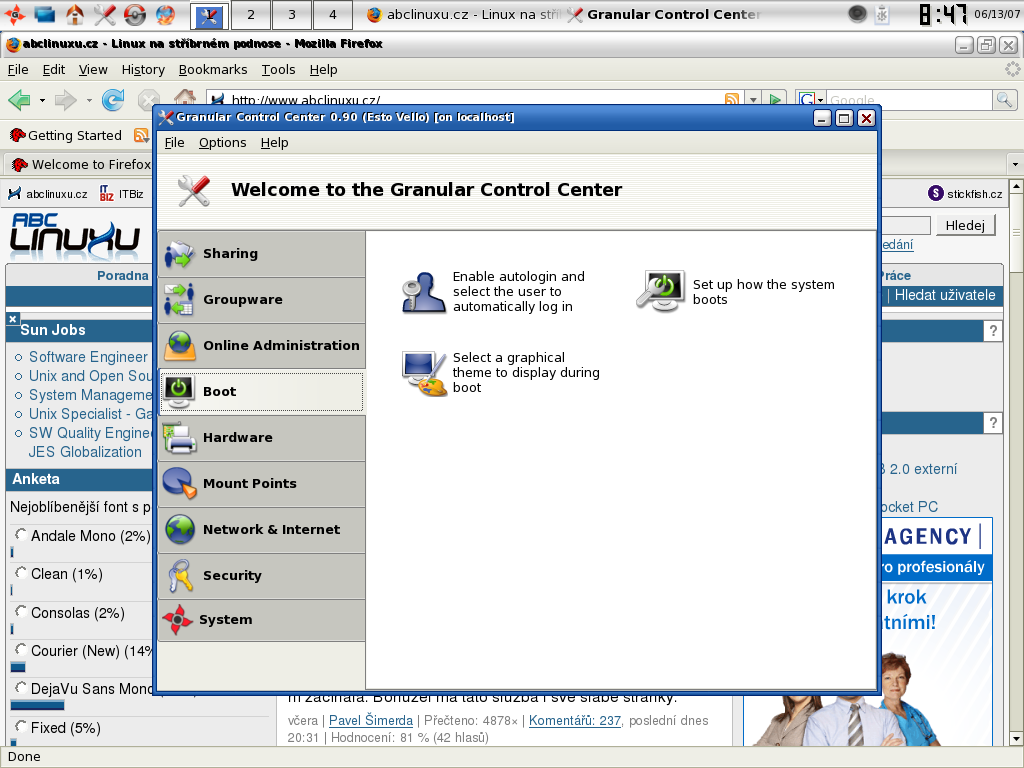
Task: Switch to workspace 4
Action: tap(332, 14)
